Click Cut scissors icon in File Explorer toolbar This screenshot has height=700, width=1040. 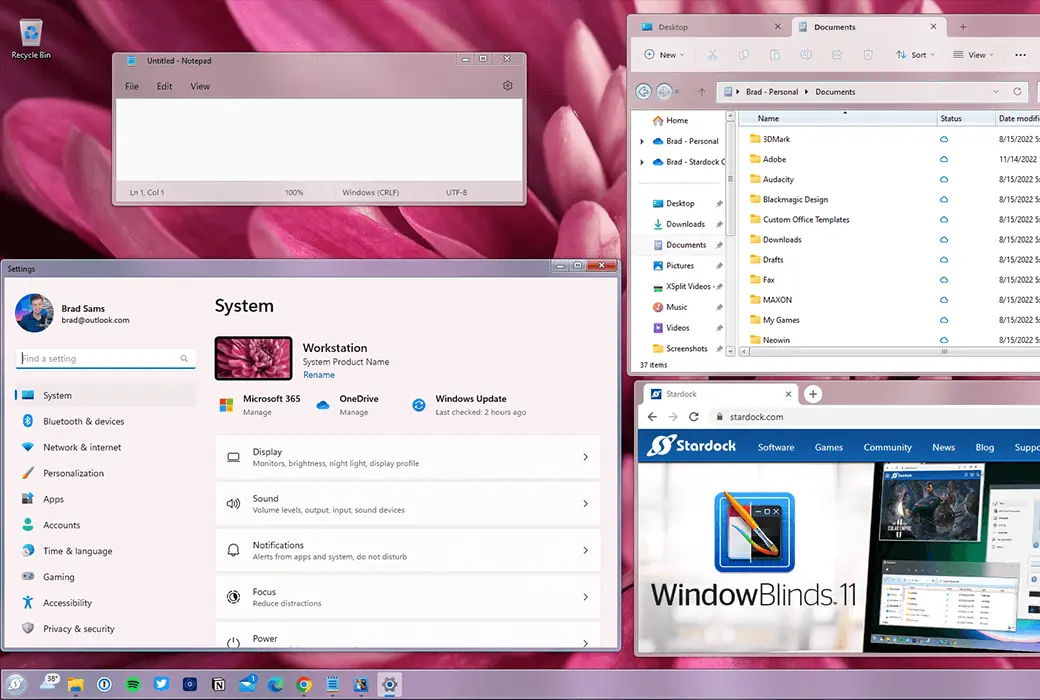pos(712,54)
